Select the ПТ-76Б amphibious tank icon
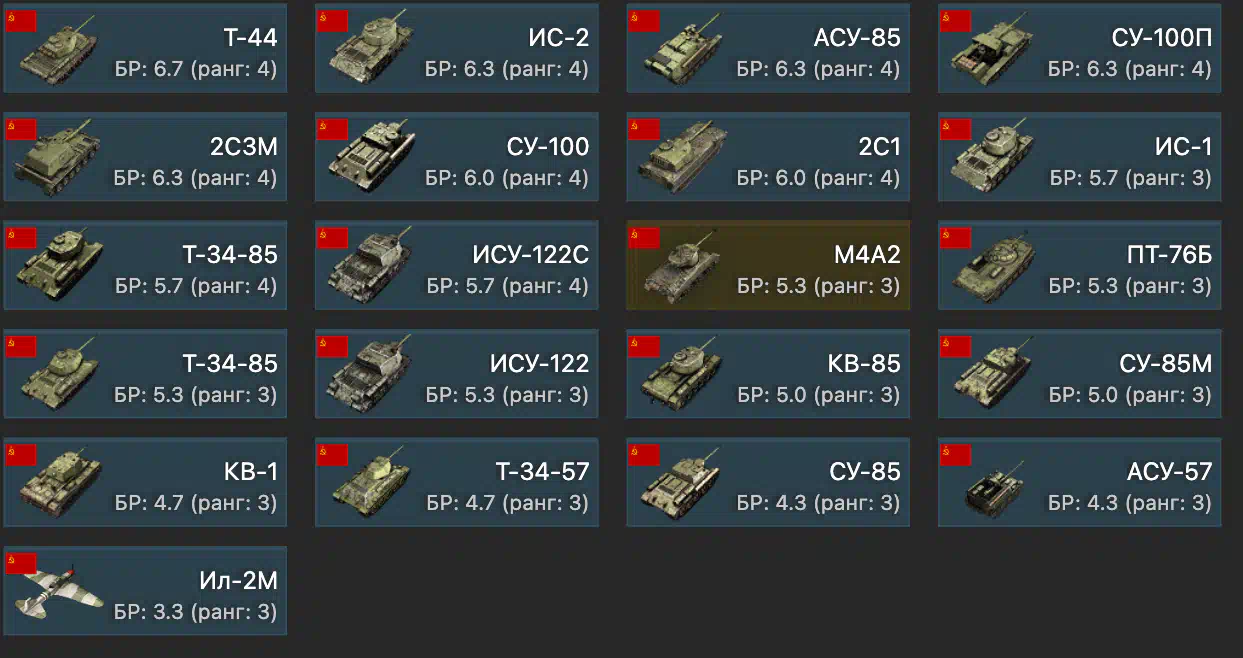 [x=992, y=268]
